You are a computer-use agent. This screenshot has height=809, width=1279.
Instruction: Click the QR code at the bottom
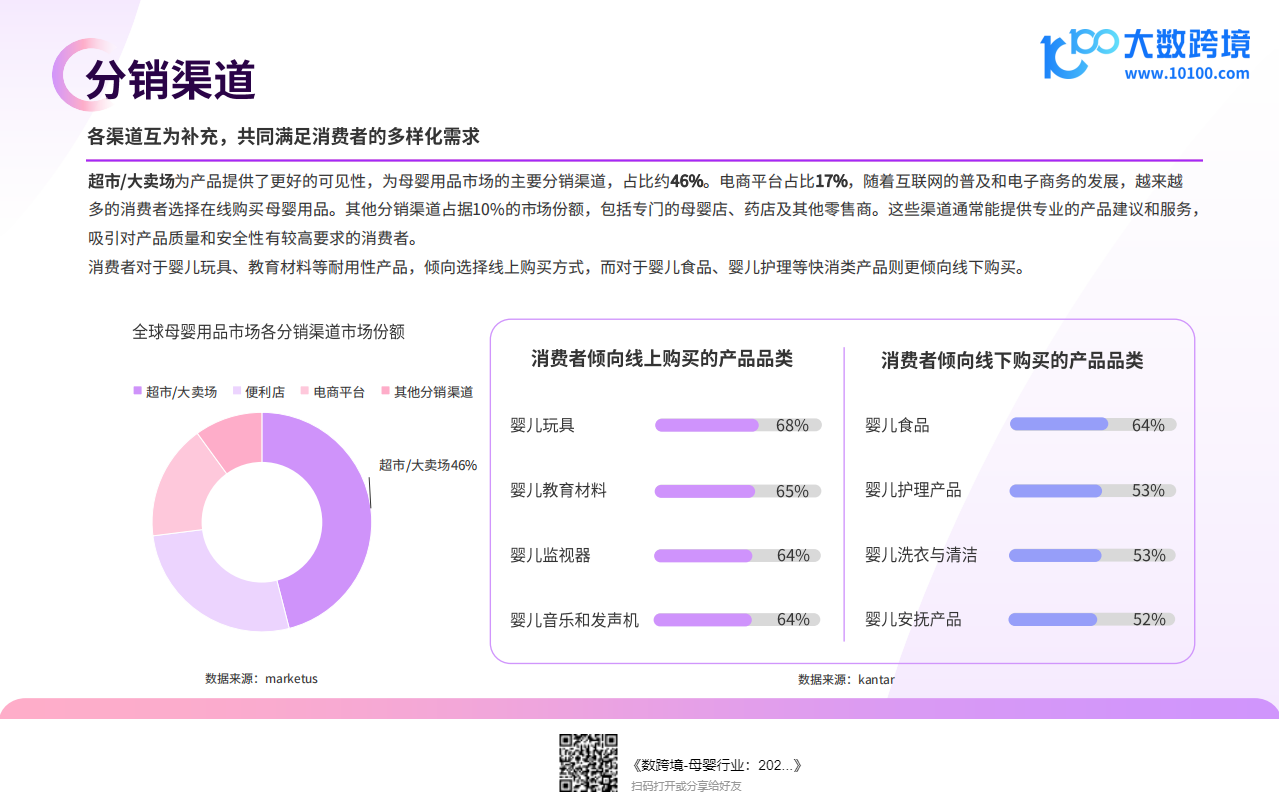(x=587, y=762)
